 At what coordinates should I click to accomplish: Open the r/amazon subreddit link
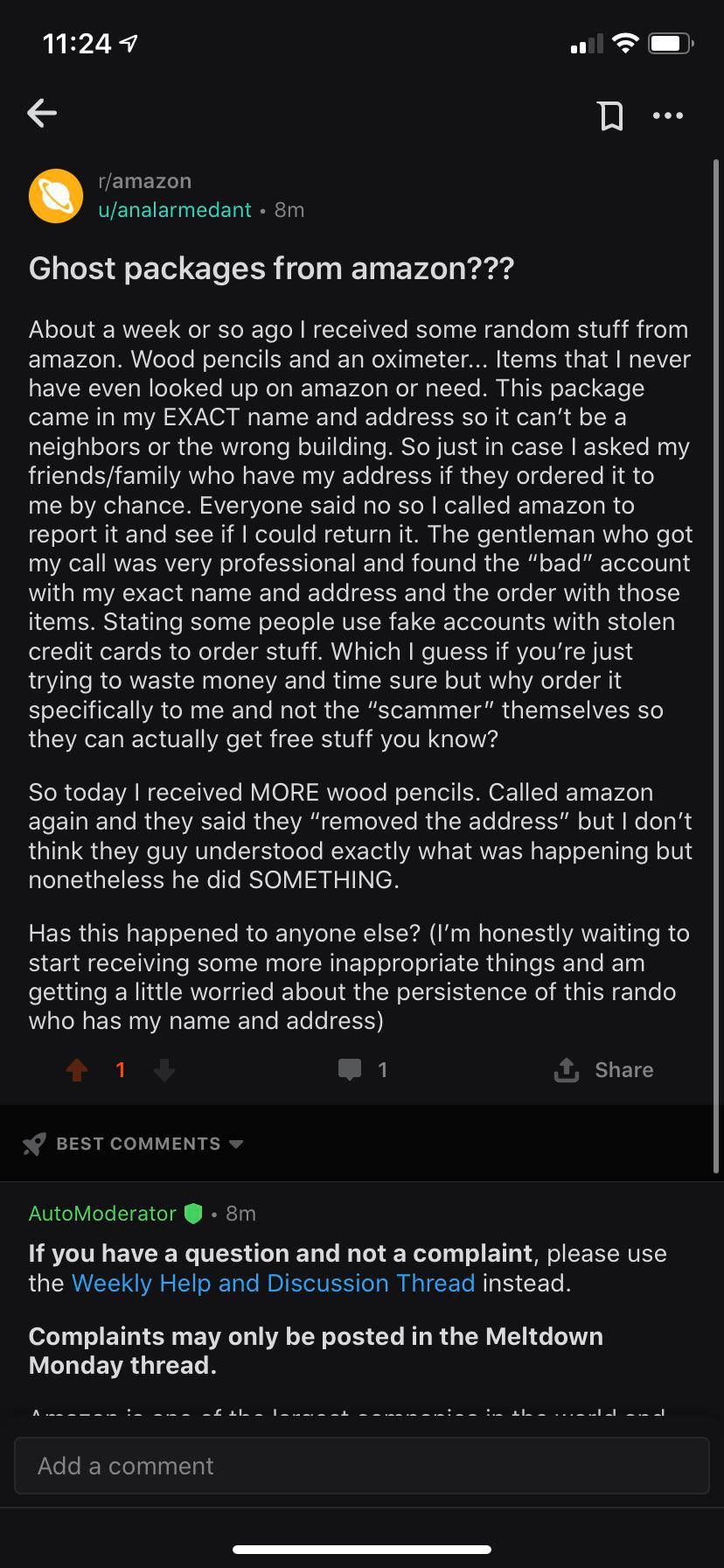pos(145,181)
